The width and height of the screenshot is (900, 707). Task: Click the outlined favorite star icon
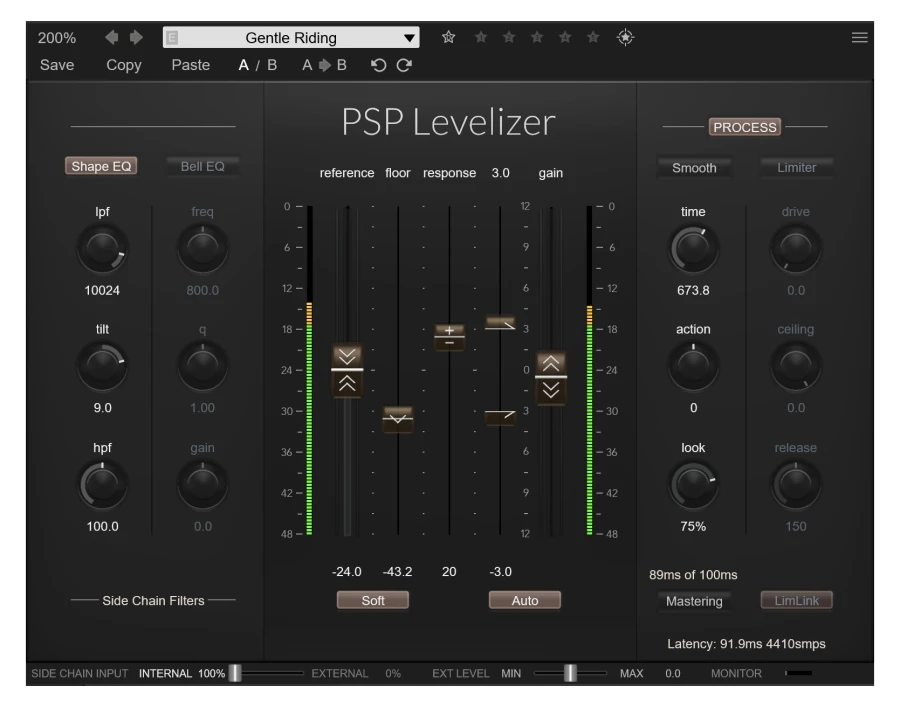coord(448,37)
